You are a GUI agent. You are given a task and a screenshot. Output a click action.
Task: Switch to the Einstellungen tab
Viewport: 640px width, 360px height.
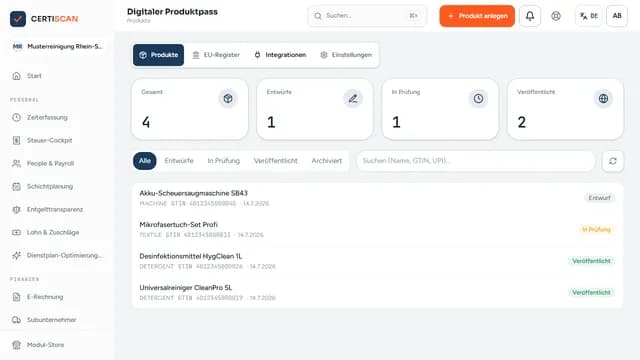pos(346,55)
